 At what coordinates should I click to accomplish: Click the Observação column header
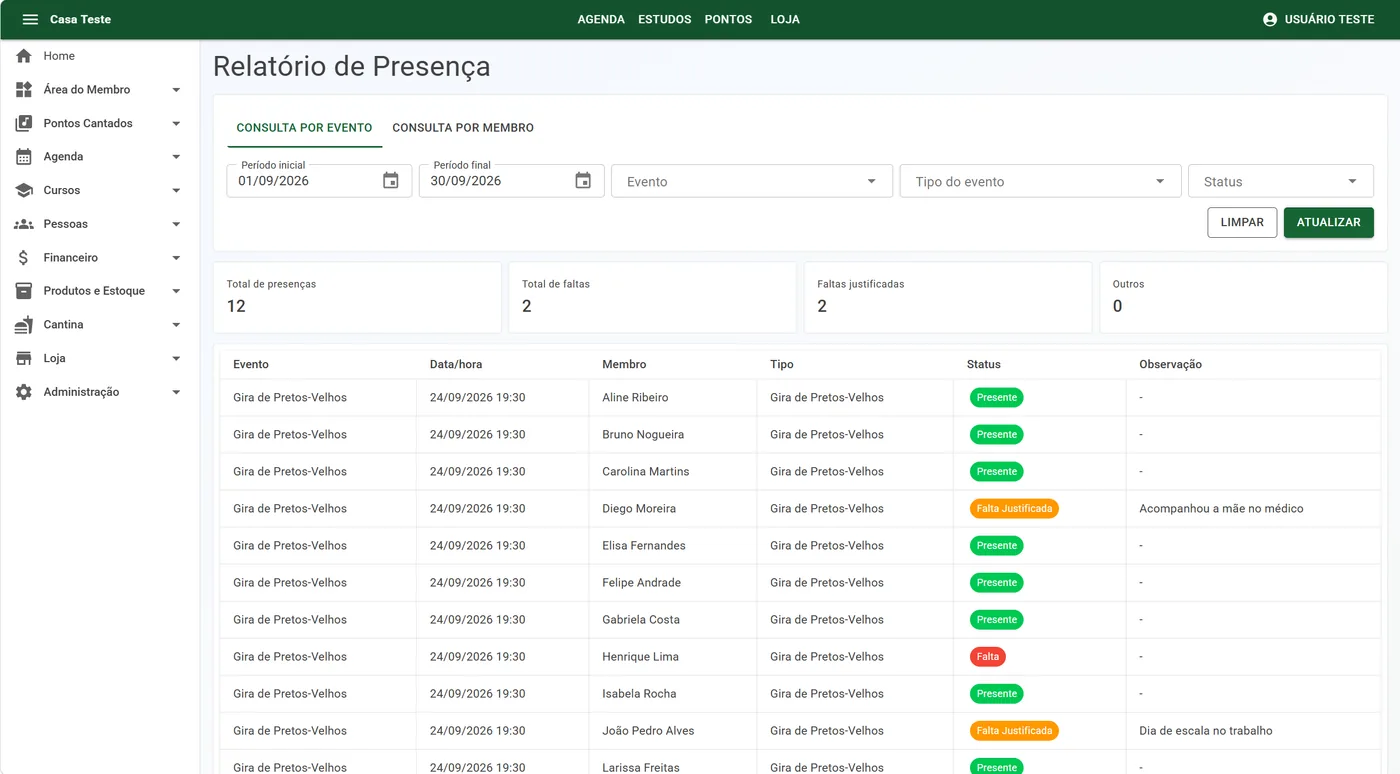point(1170,365)
